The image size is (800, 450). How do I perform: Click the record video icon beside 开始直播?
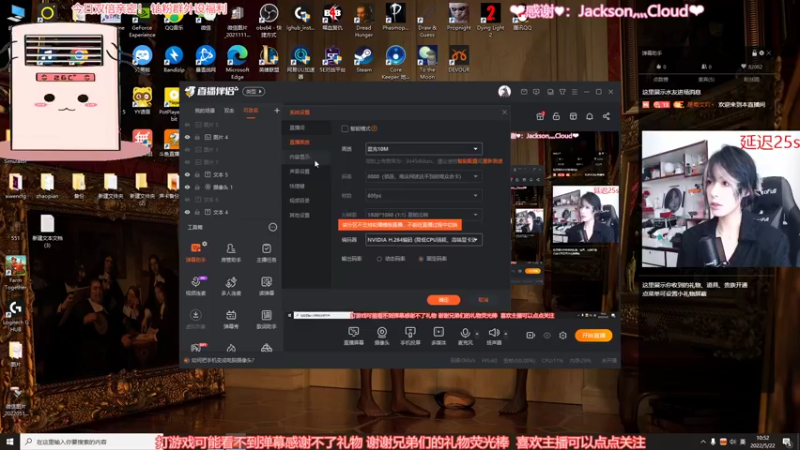(x=531, y=335)
